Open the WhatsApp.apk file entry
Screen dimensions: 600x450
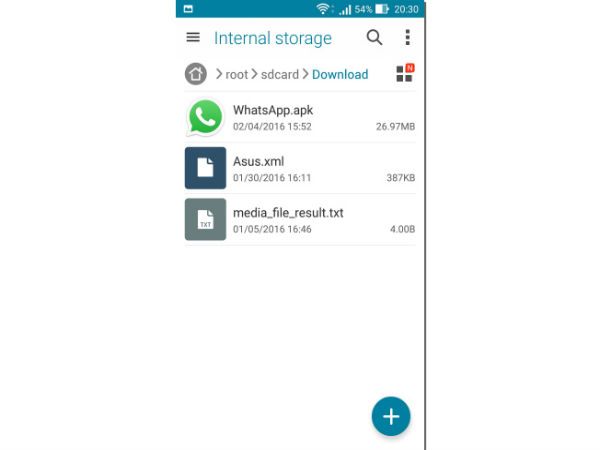click(x=300, y=117)
